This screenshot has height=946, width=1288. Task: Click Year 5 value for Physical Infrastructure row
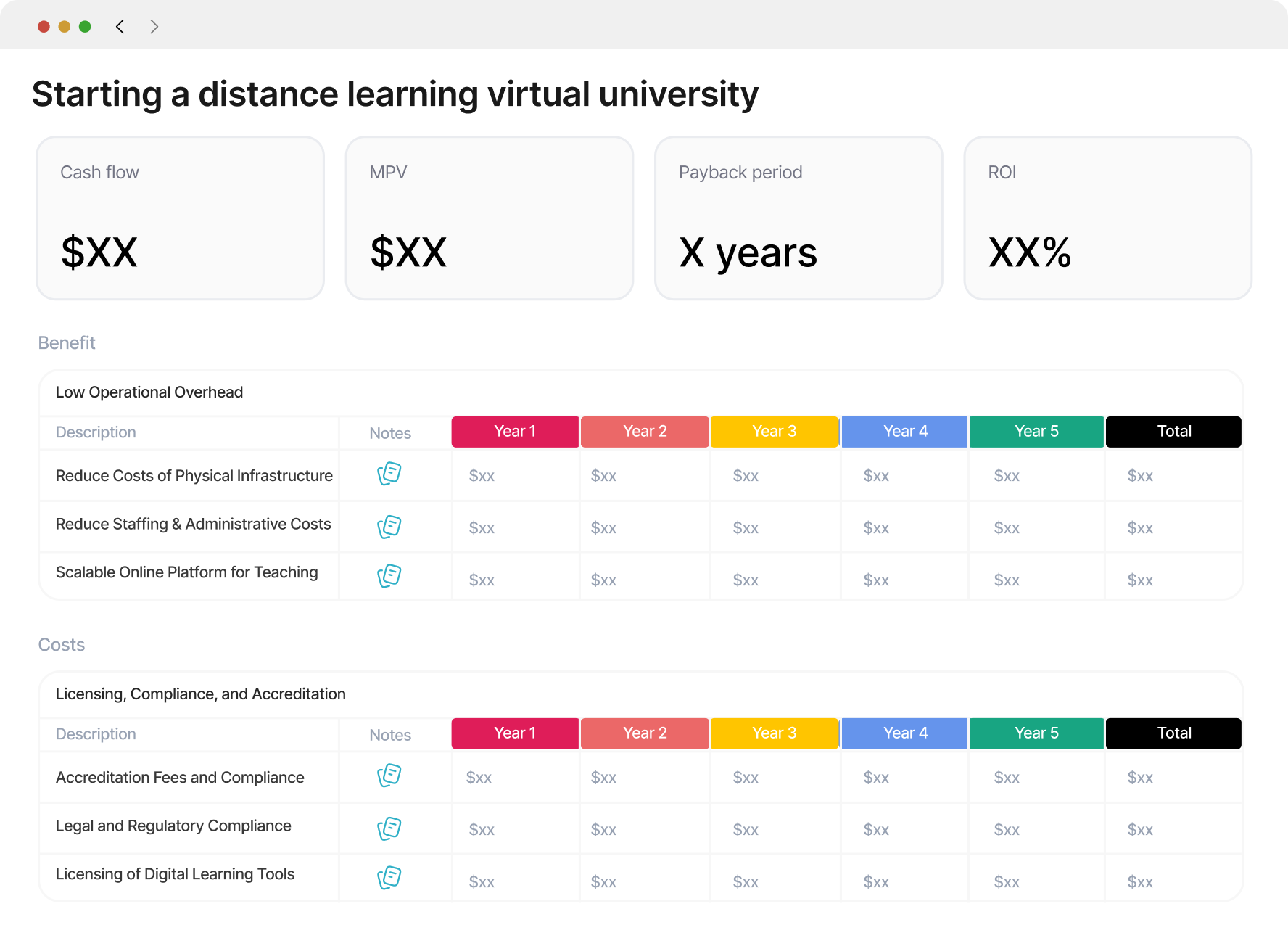1007,476
